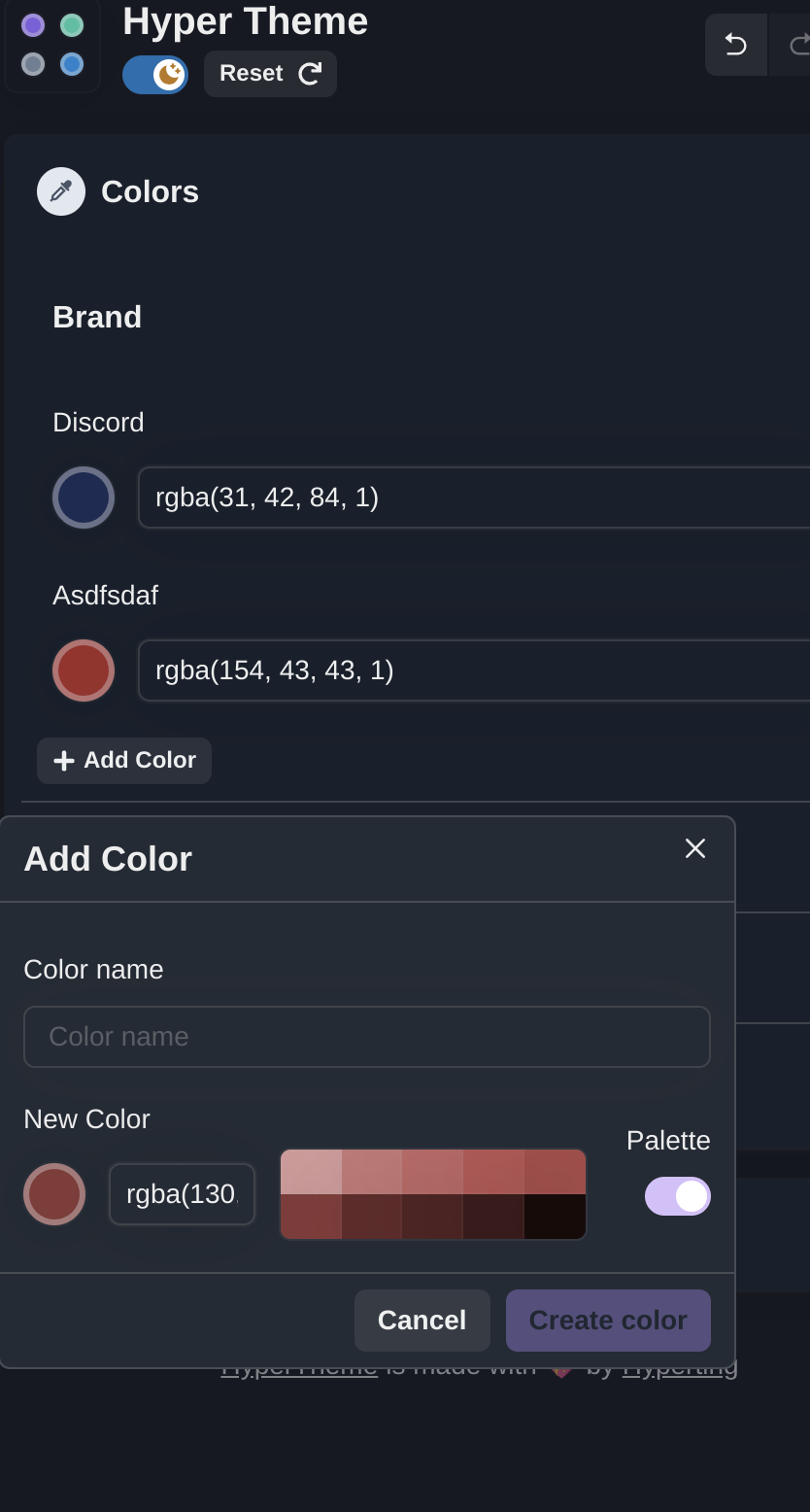The width and height of the screenshot is (810, 1512).
Task: Open the Hyper Theme title area
Action: tap(244, 21)
